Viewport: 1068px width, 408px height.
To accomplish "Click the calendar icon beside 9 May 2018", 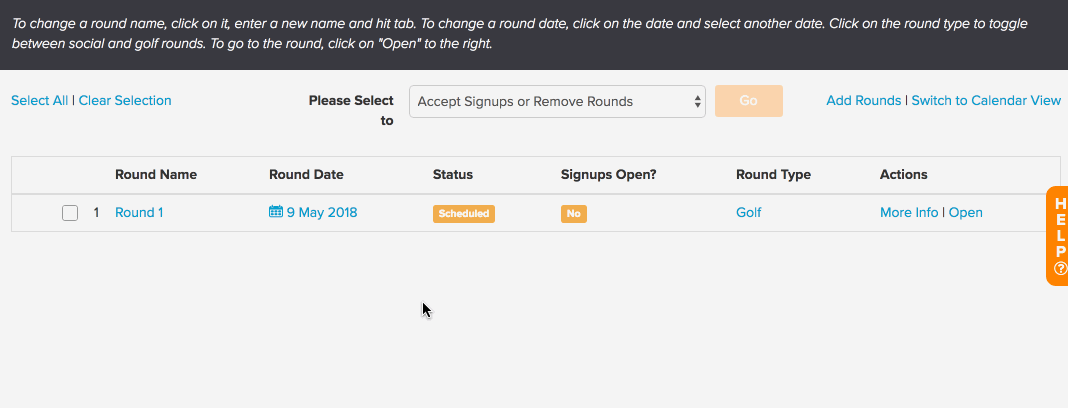I will pos(276,212).
